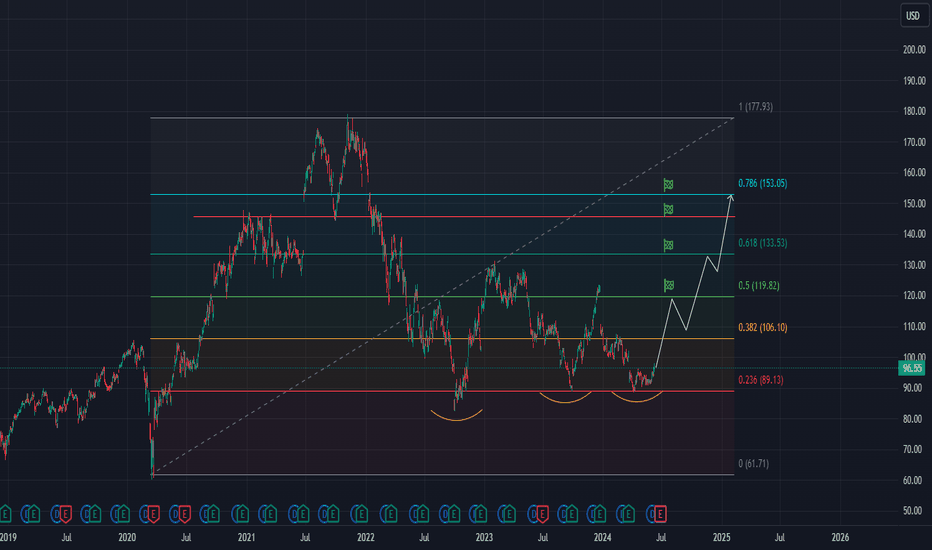This screenshot has height=550, width=932.
Task: Click the 0.618 (133.53) Fibonacci label
Action: click(x=763, y=243)
